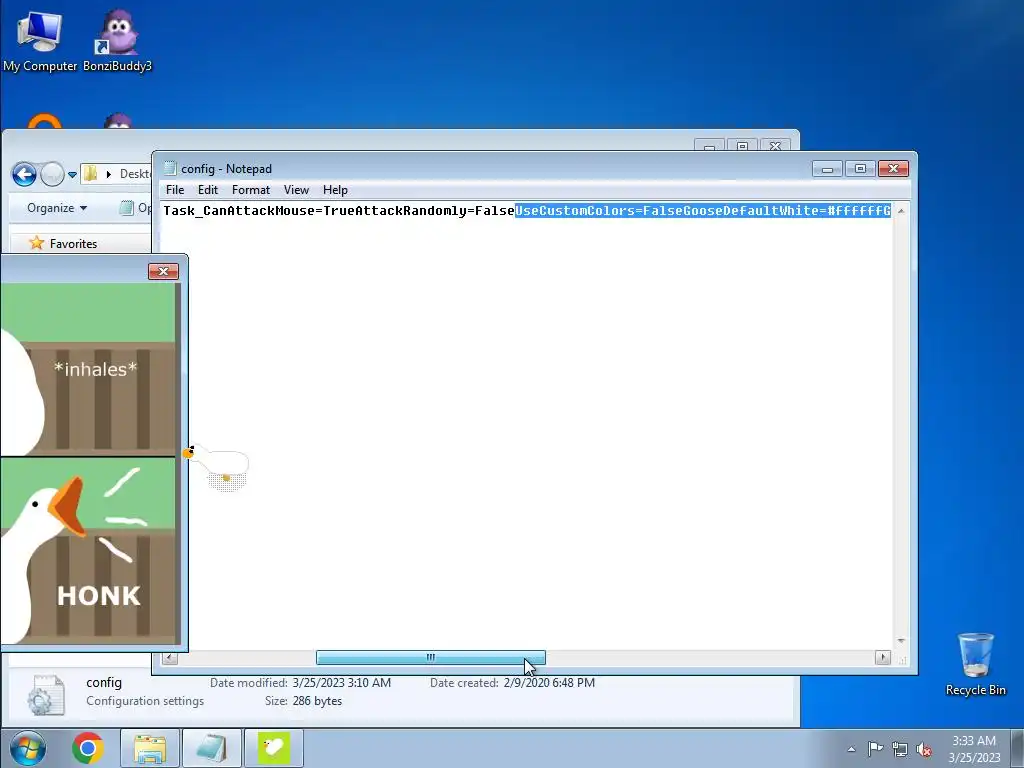Open Explorer recent pages dropdown
The width and height of the screenshot is (1024, 768).
pyautogui.click(x=72, y=174)
